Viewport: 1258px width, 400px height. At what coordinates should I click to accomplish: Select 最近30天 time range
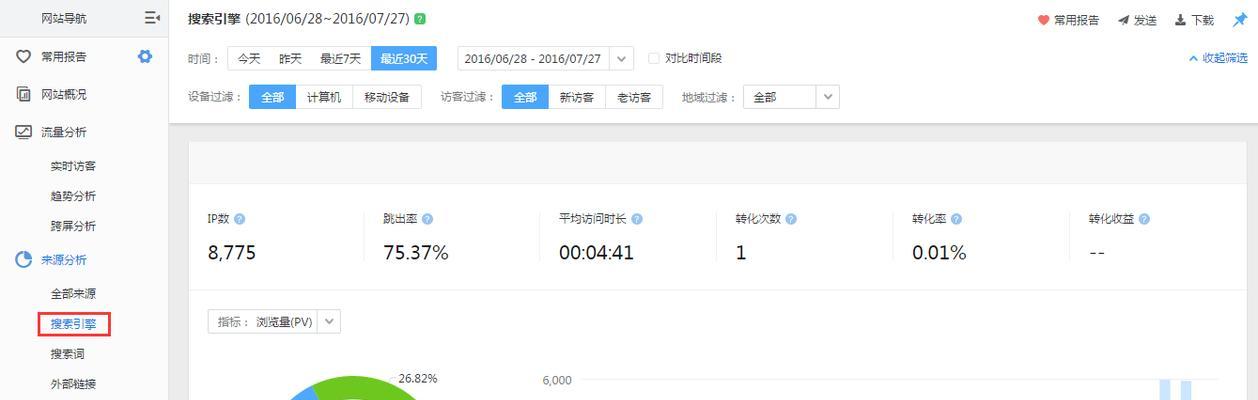click(x=404, y=59)
